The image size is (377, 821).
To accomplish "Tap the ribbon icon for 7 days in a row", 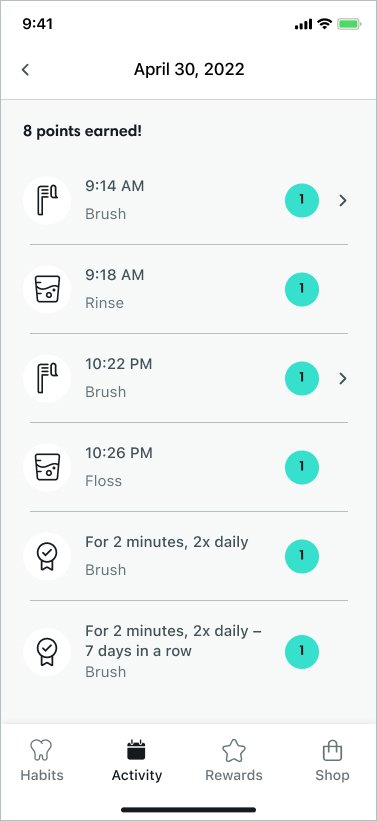I will point(47,651).
